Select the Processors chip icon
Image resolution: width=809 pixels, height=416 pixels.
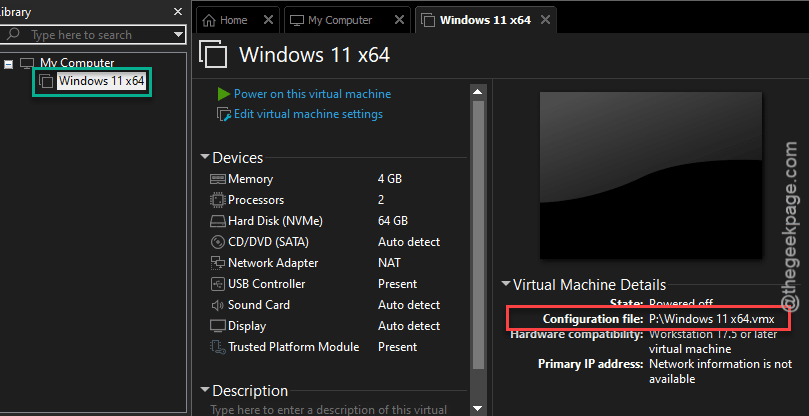(x=218, y=200)
